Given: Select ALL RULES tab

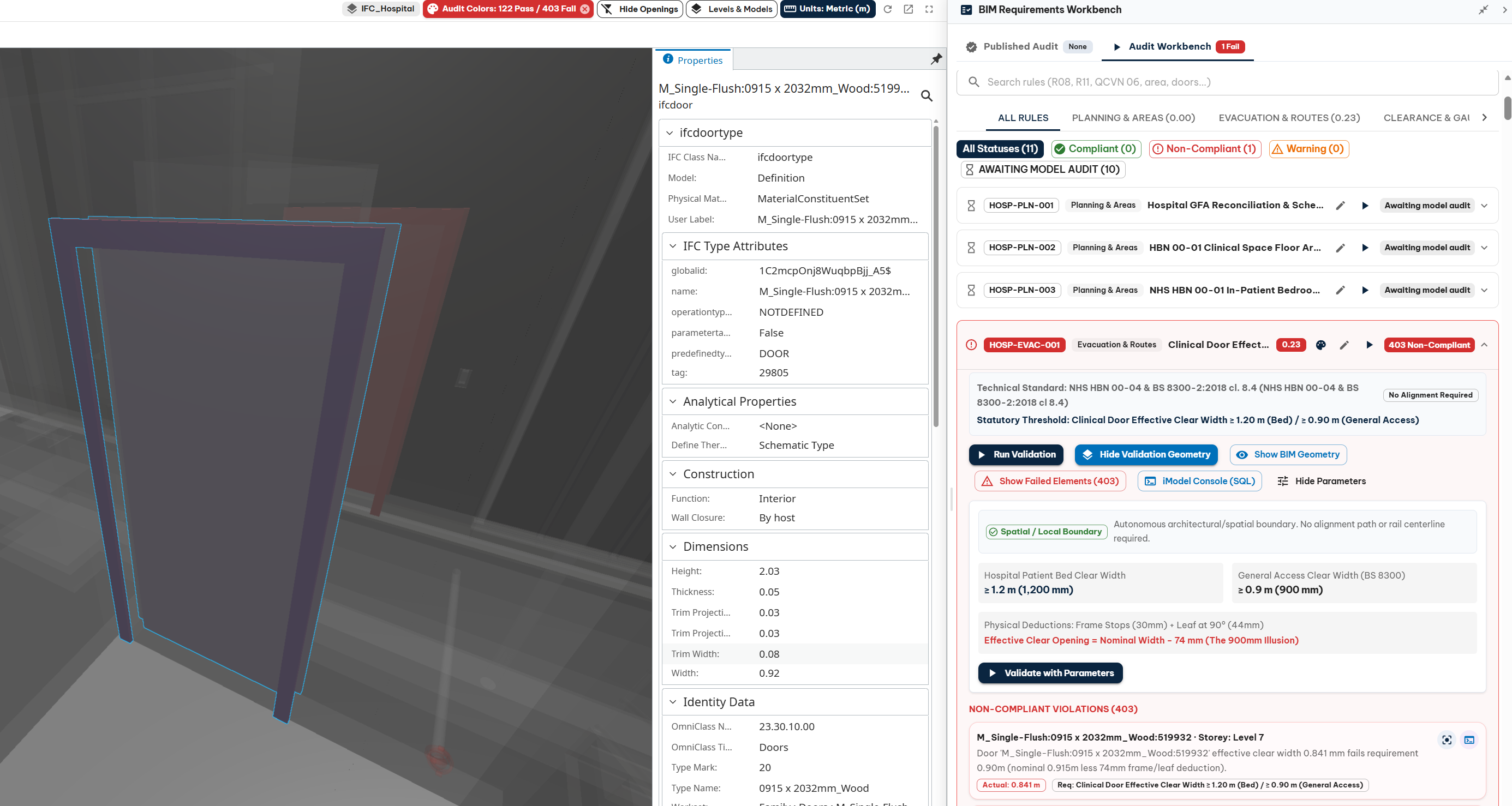Looking at the screenshot, I should (1023, 118).
